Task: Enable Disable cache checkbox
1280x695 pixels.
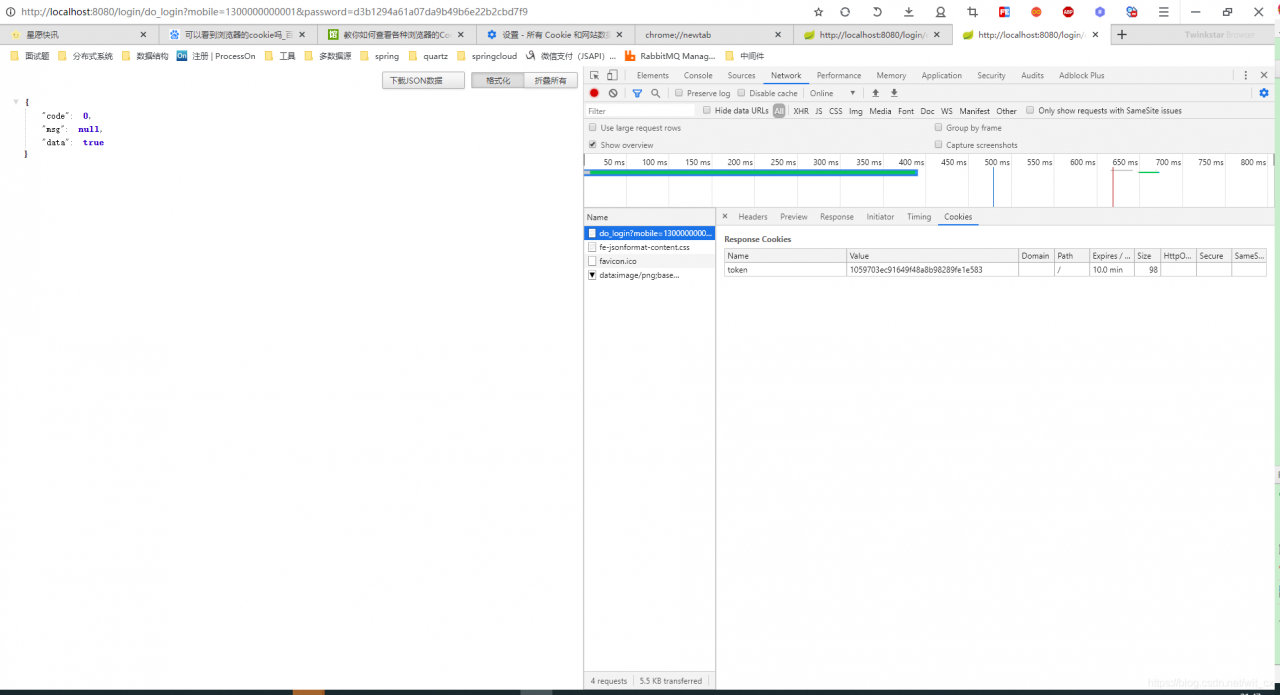Action: coord(741,93)
